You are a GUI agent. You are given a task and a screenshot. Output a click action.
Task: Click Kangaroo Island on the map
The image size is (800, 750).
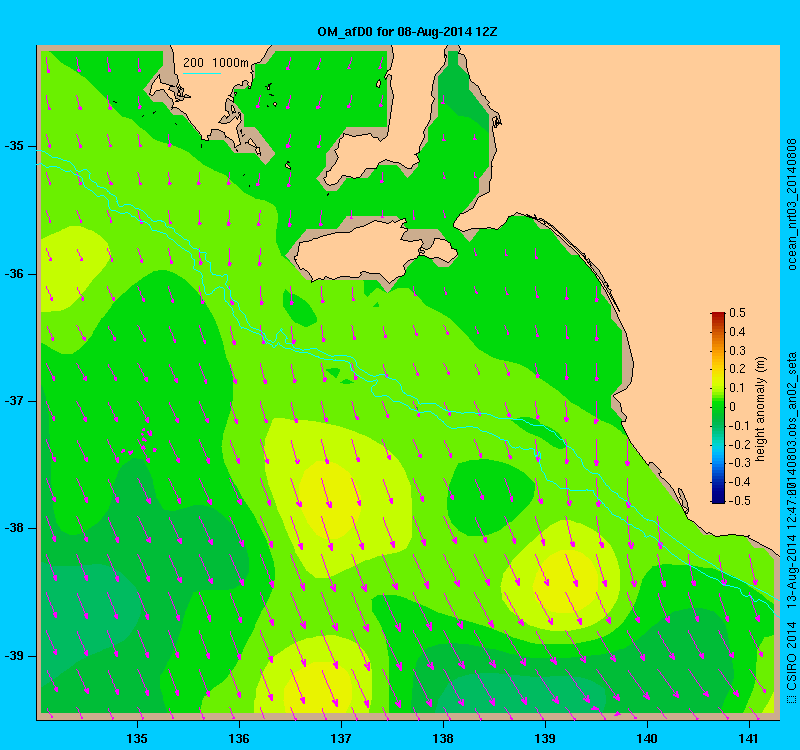pyautogui.click(x=375, y=250)
